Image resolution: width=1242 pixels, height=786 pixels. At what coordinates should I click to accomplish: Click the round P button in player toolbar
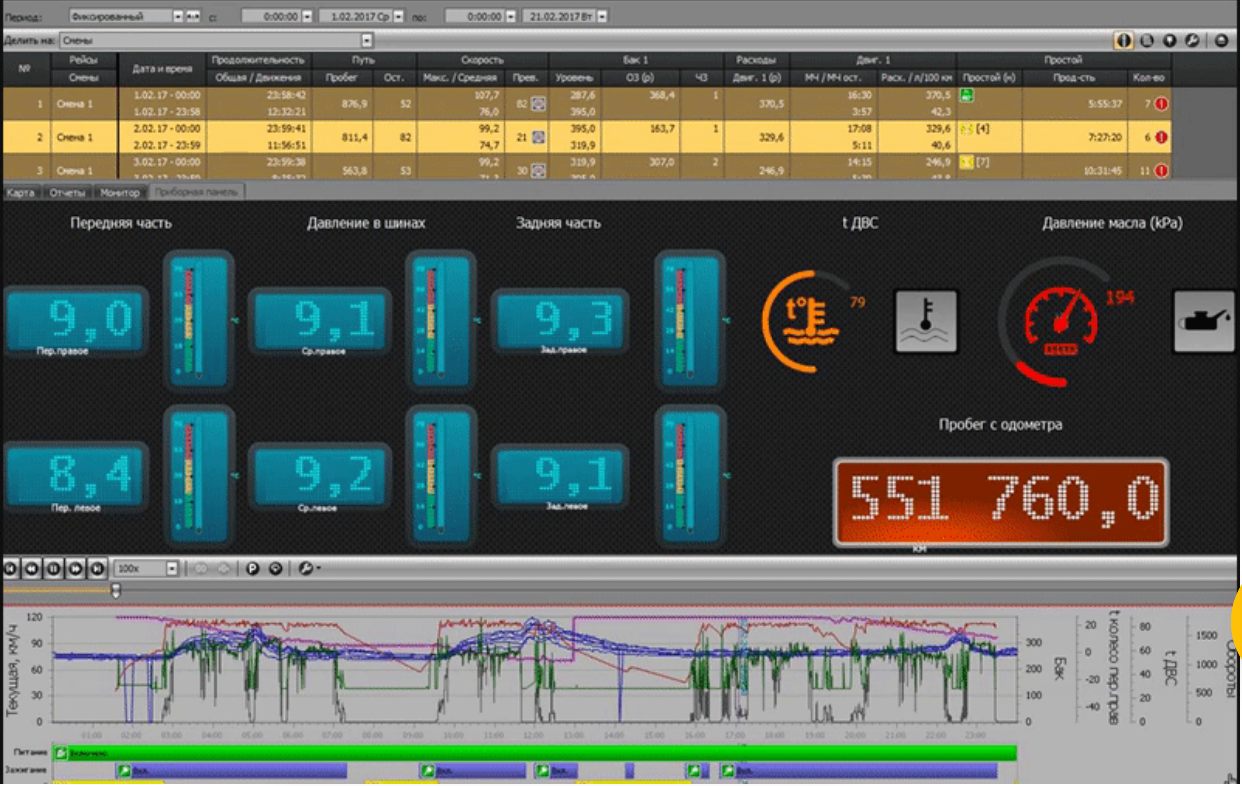tap(253, 568)
